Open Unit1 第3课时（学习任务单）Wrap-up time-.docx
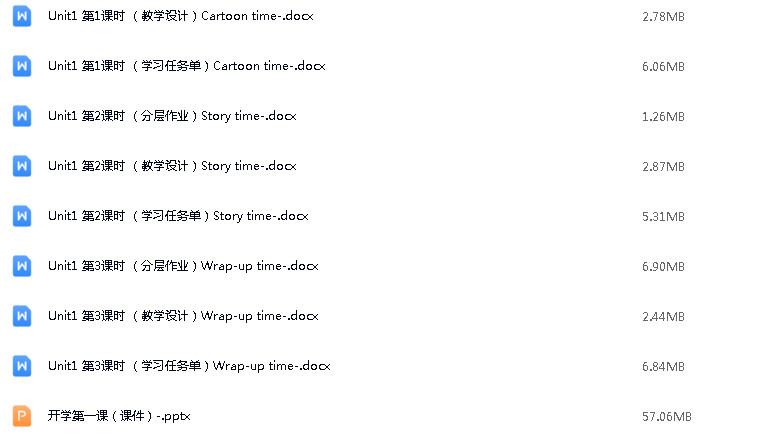Screen dimensions: 772x437 (189, 366)
